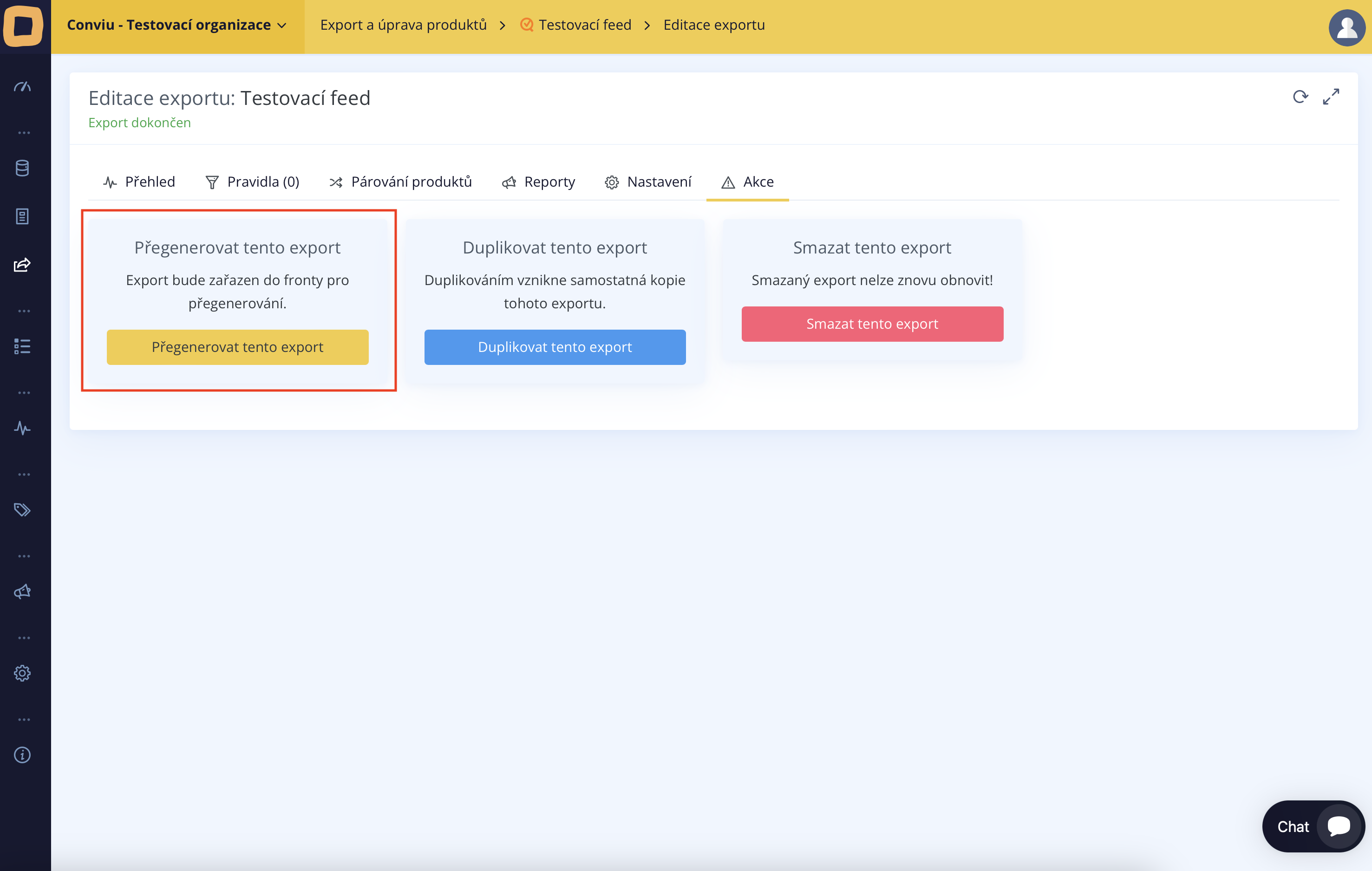Click the activity pulse sidebar icon

click(x=23, y=428)
